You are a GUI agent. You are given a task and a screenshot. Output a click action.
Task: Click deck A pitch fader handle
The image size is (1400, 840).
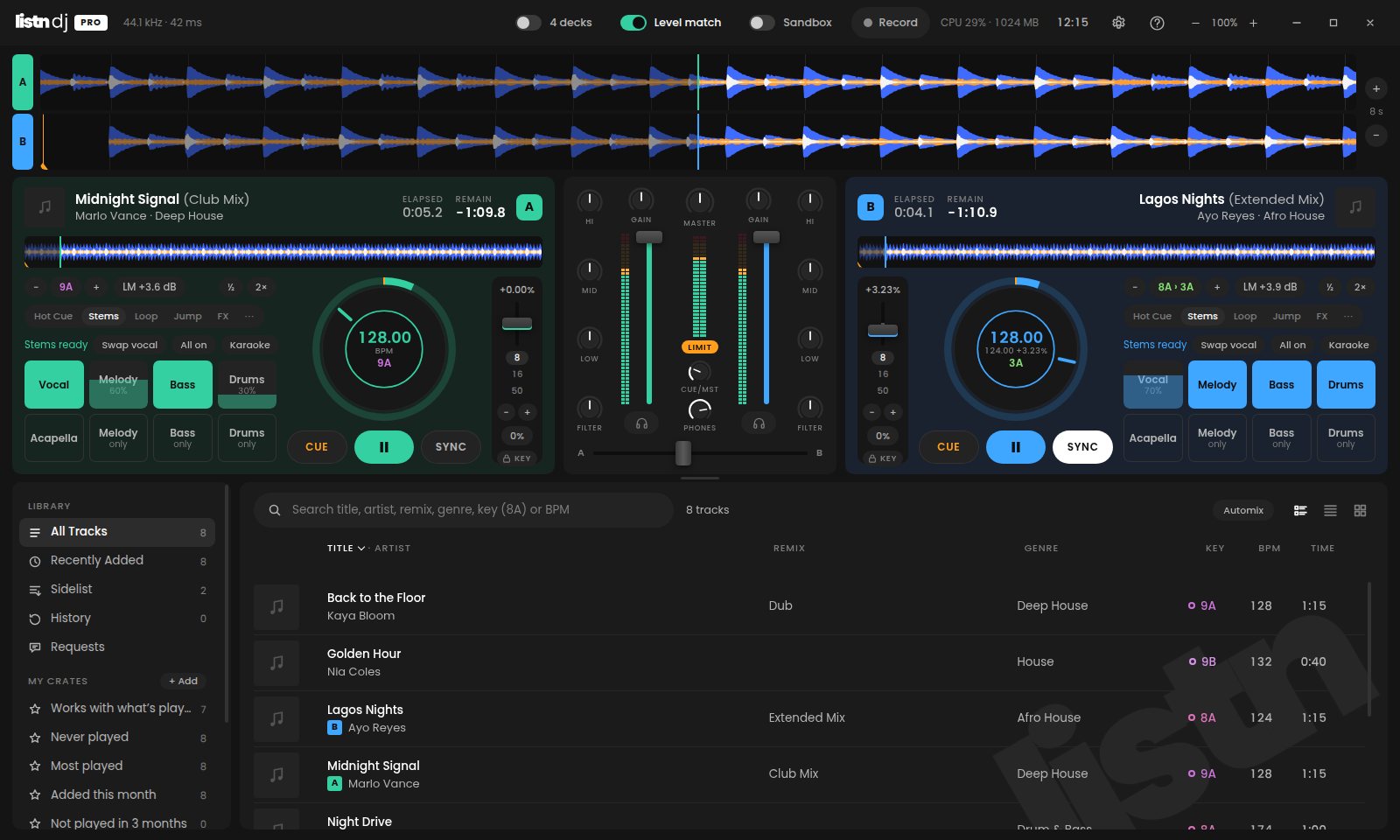click(517, 324)
